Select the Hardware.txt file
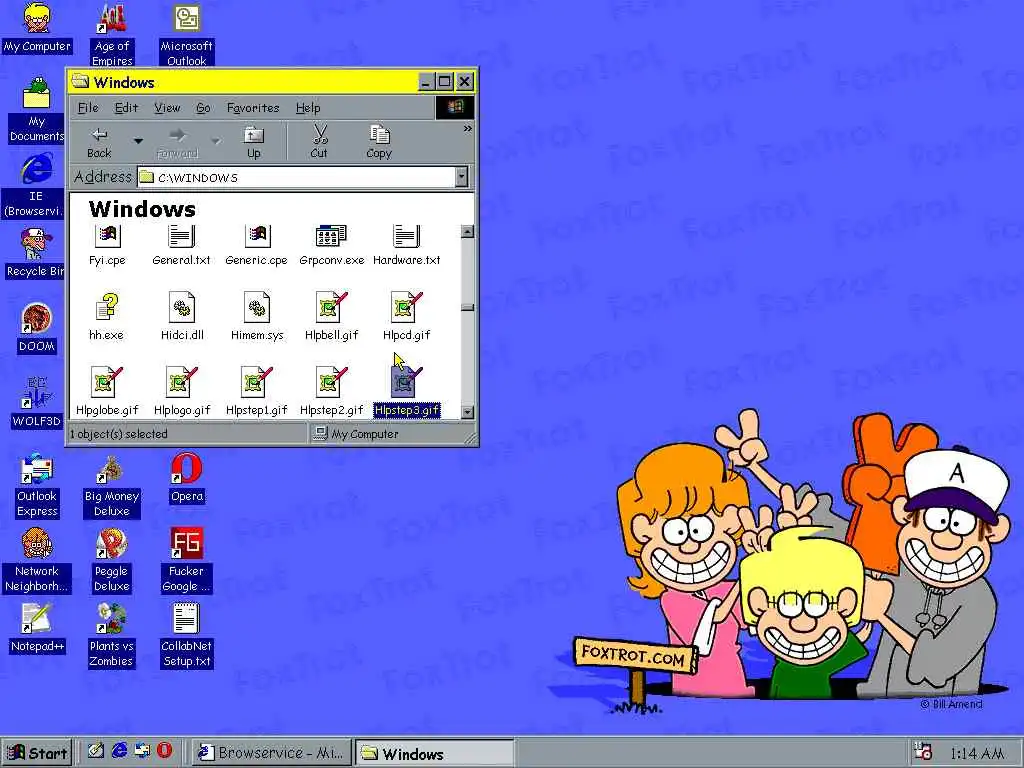 [406, 246]
